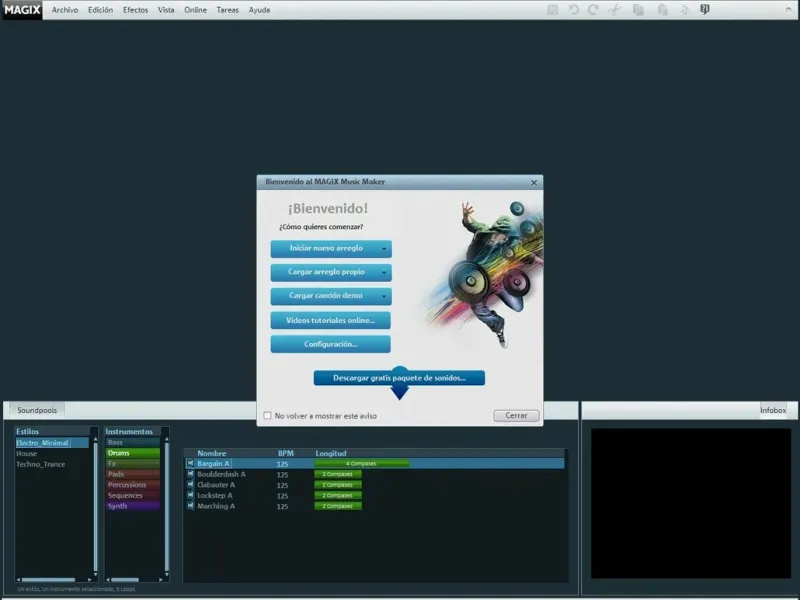Click the music note toolbar icon

(684, 10)
